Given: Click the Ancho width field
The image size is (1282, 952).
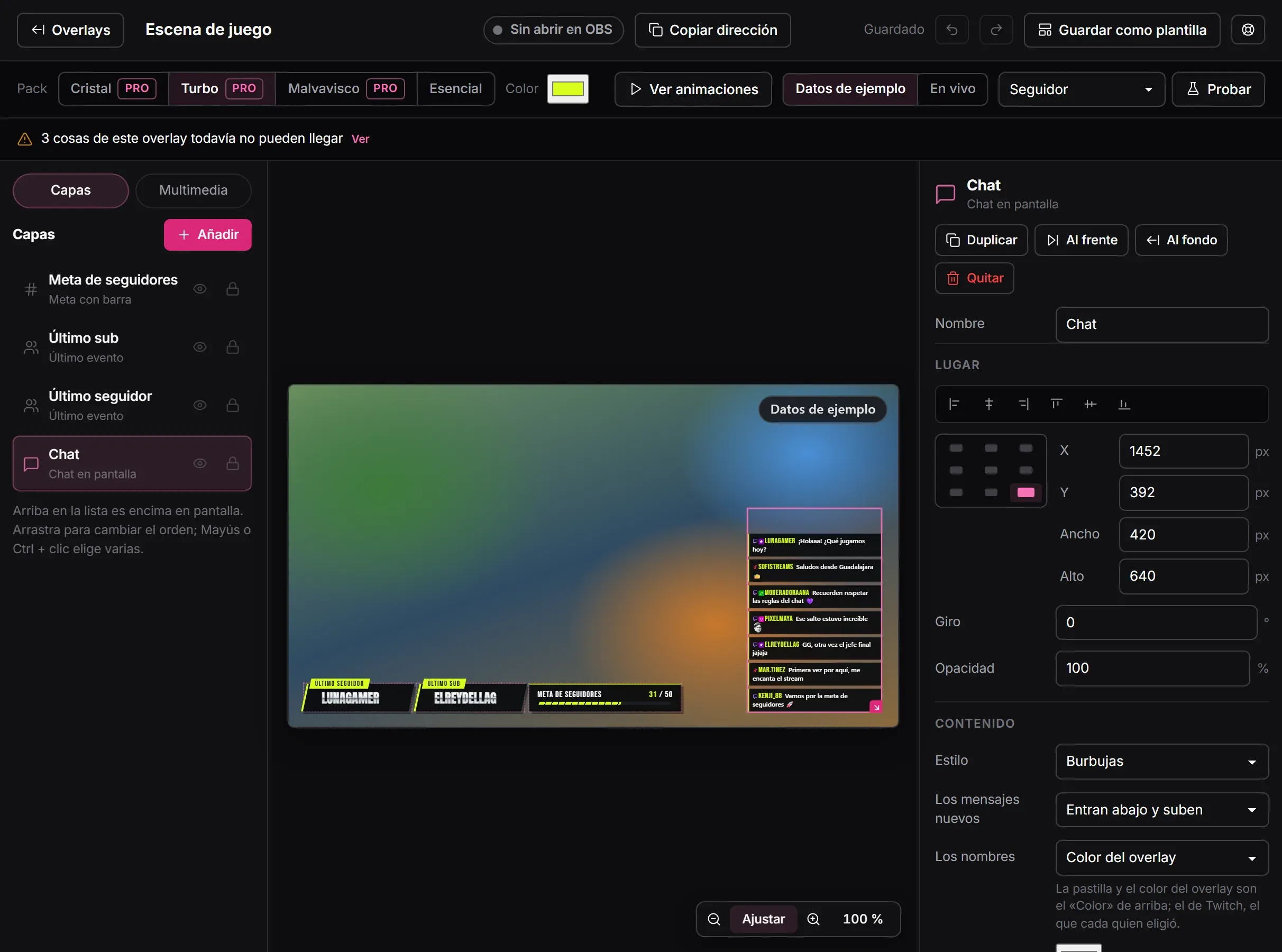Looking at the screenshot, I should click(1184, 535).
